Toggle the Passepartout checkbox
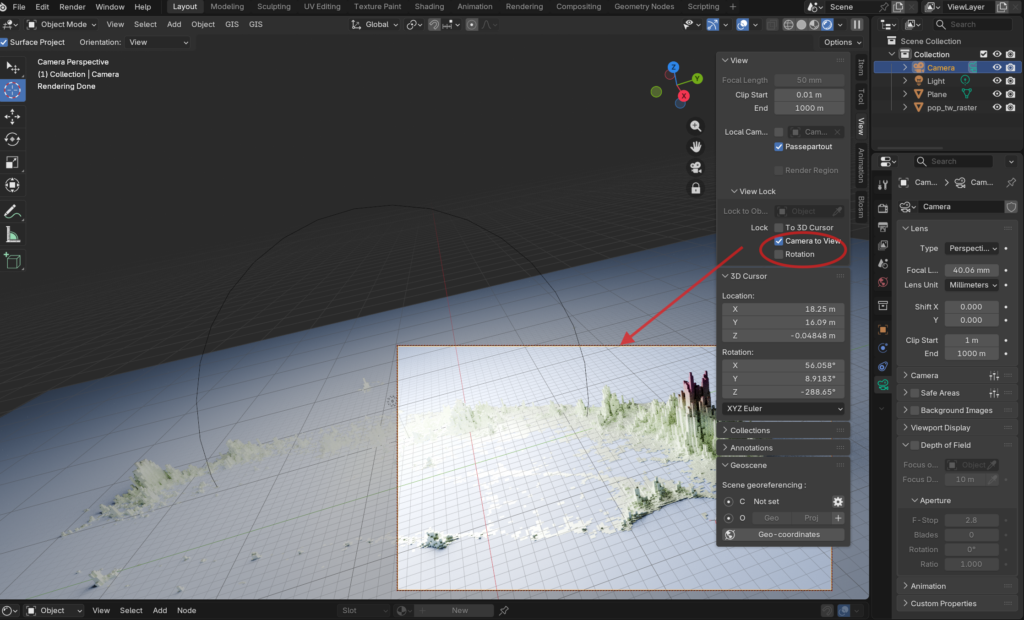 coord(778,147)
